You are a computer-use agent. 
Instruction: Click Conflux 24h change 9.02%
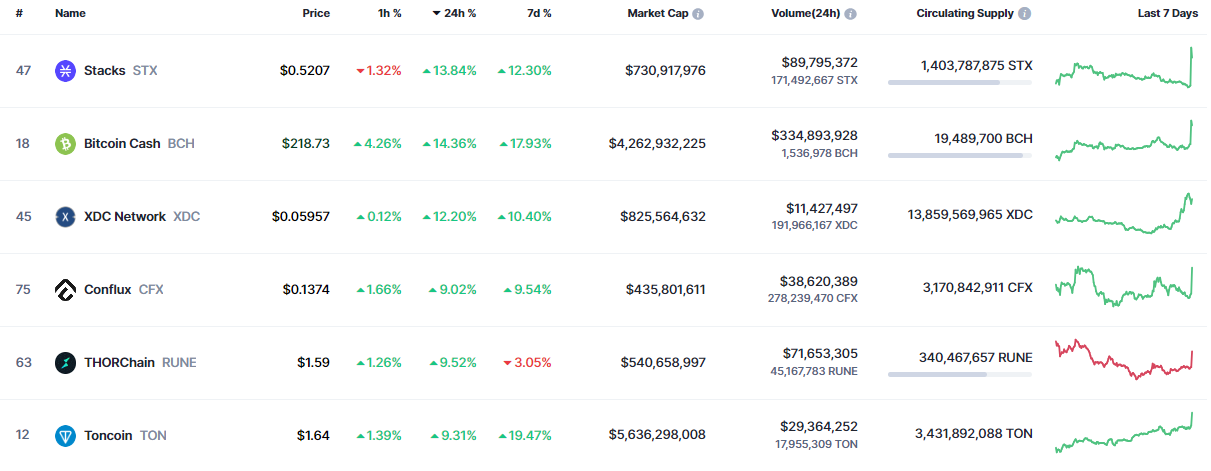coord(452,290)
